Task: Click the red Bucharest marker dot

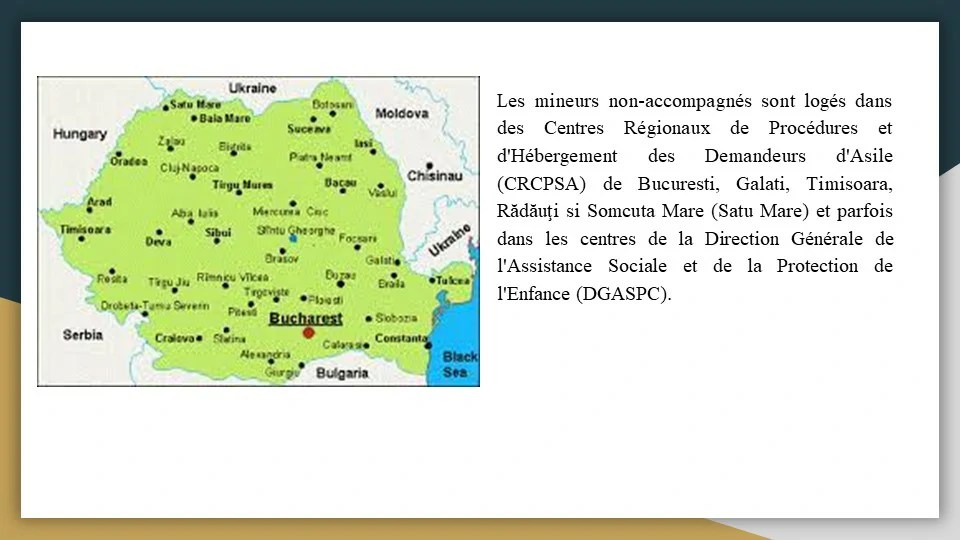Action: click(x=308, y=333)
